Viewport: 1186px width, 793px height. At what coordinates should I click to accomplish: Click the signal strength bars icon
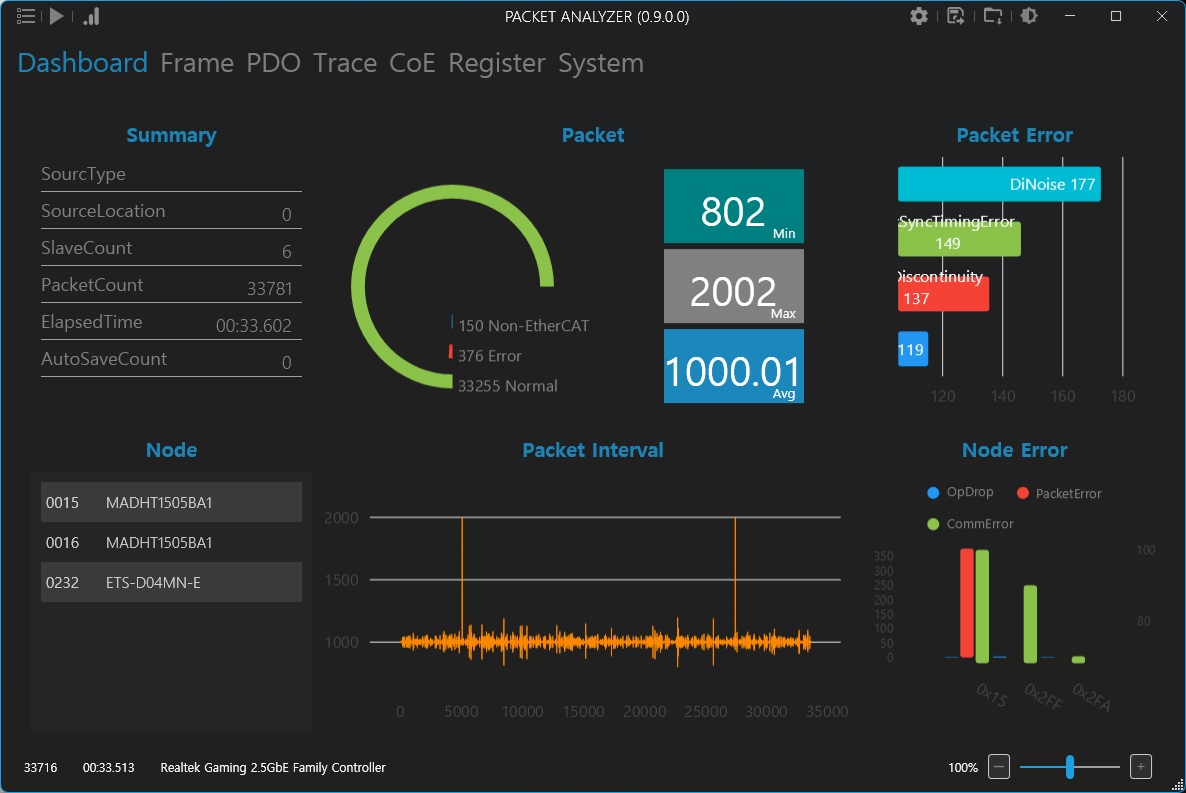[91, 16]
